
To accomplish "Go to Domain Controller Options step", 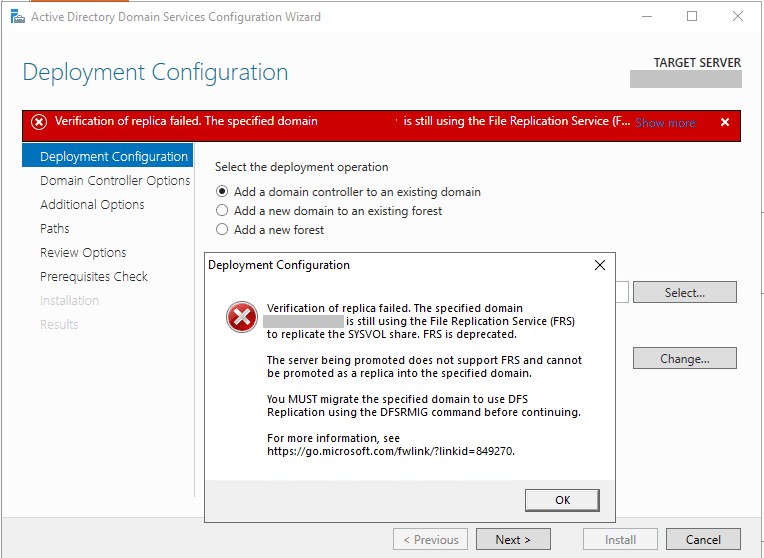I will pyautogui.click(x=115, y=180).
